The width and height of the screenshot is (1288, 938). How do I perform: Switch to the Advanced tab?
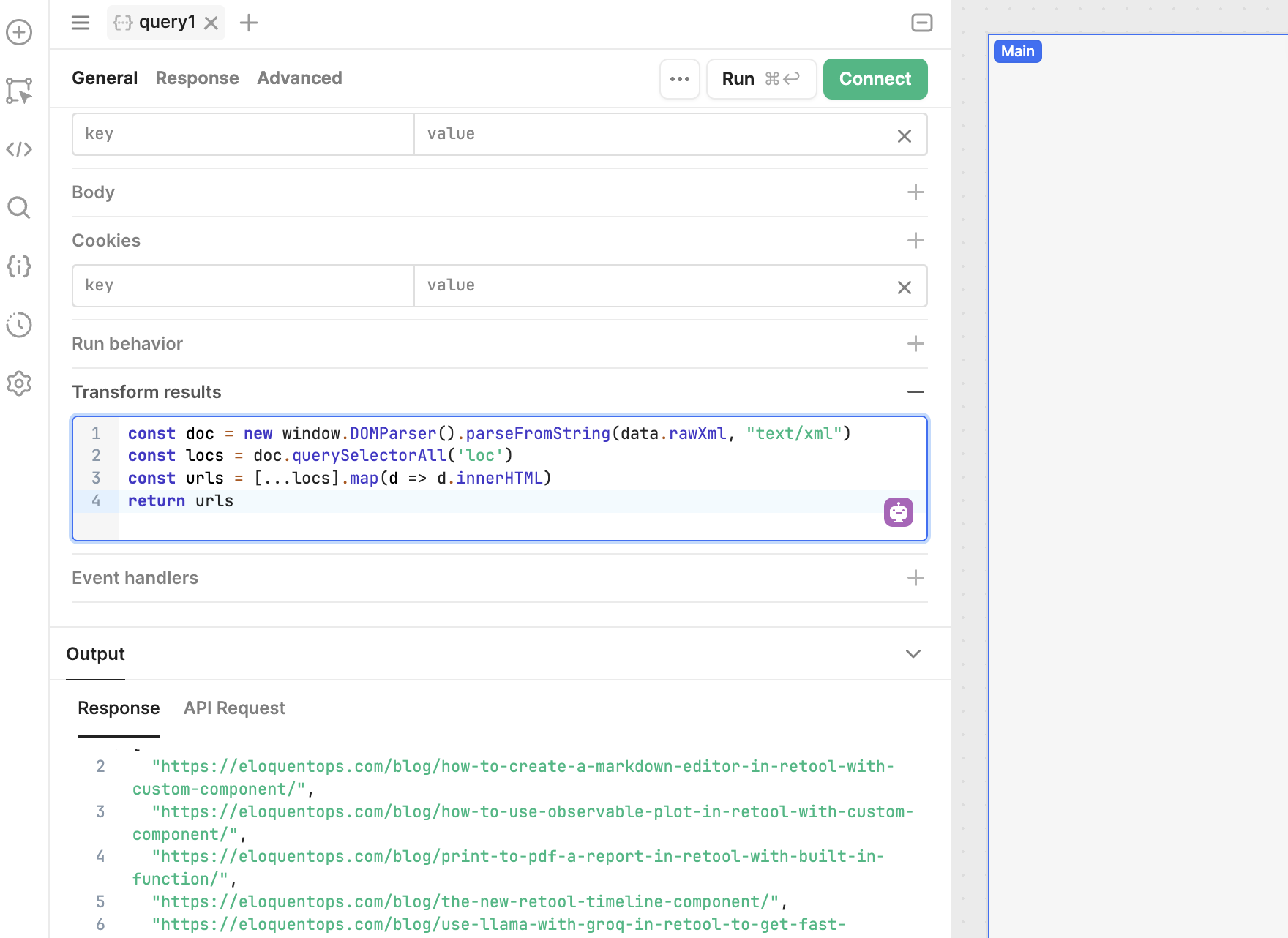(299, 78)
